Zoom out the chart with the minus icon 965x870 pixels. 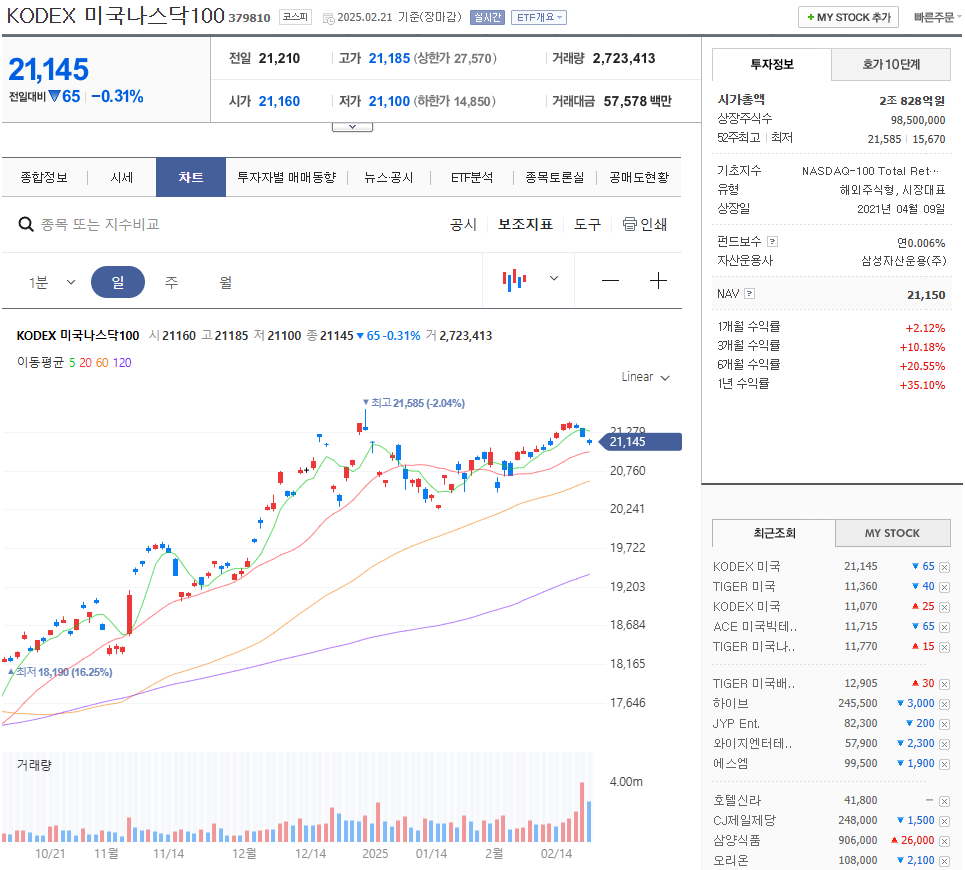pyautogui.click(x=610, y=281)
